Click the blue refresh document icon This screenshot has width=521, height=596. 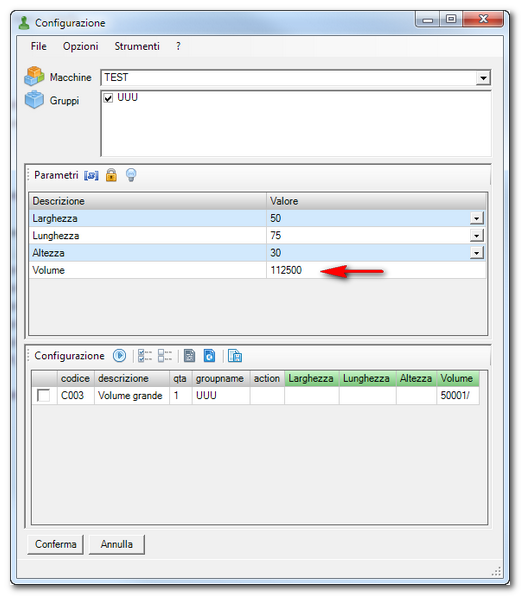coord(209,356)
